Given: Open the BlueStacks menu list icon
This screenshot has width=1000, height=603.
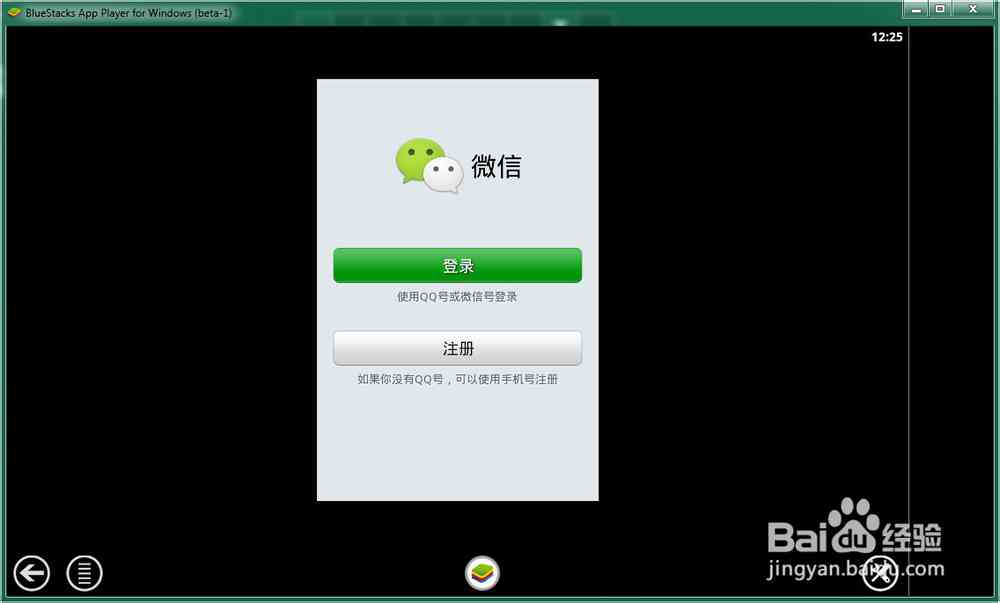Looking at the screenshot, I should (84, 573).
